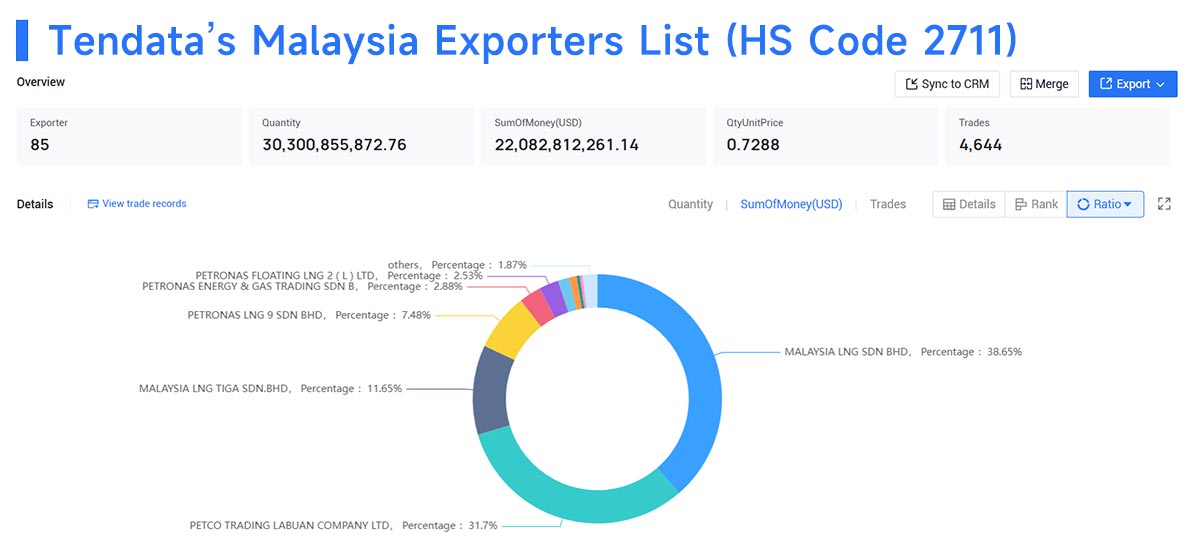Click the trade records card icon
1190x543 pixels.
93,204
